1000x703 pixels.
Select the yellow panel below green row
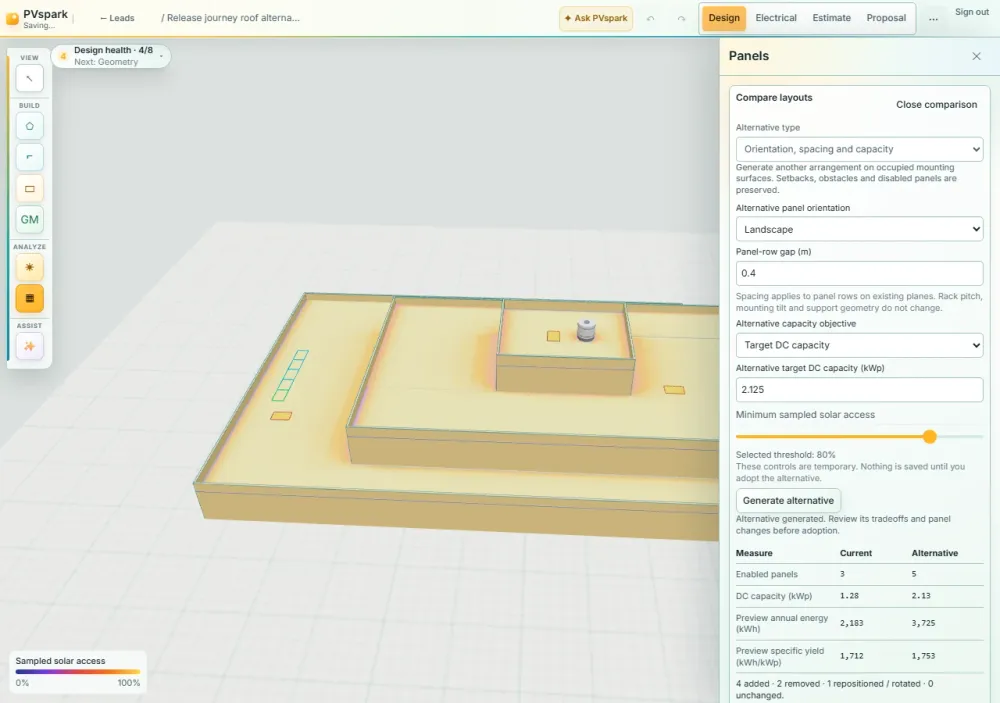281,416
